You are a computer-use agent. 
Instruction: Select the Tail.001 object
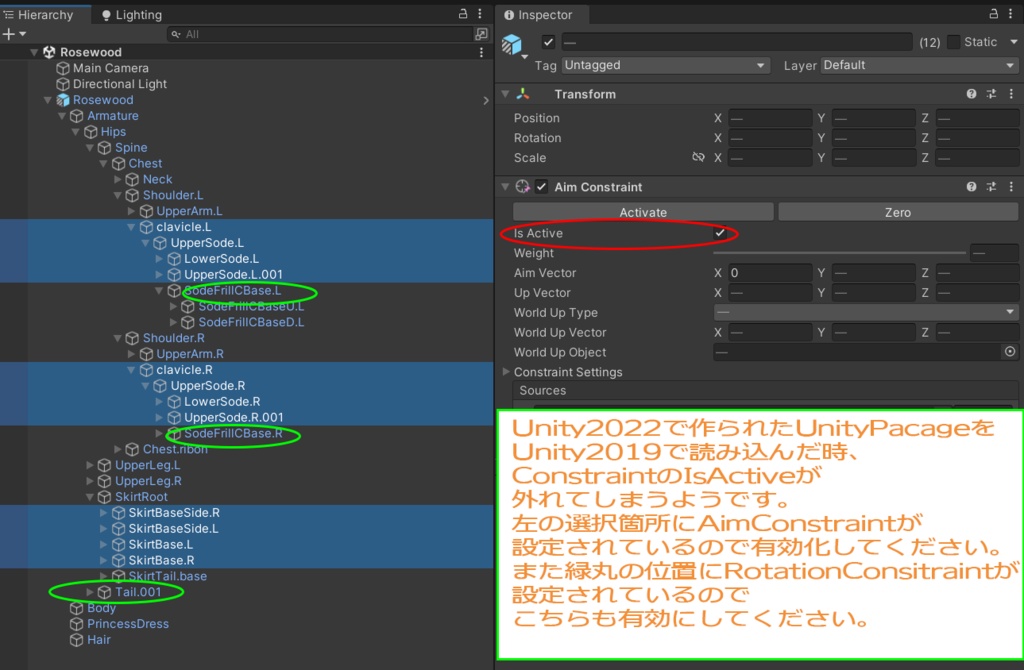(137, 592)
